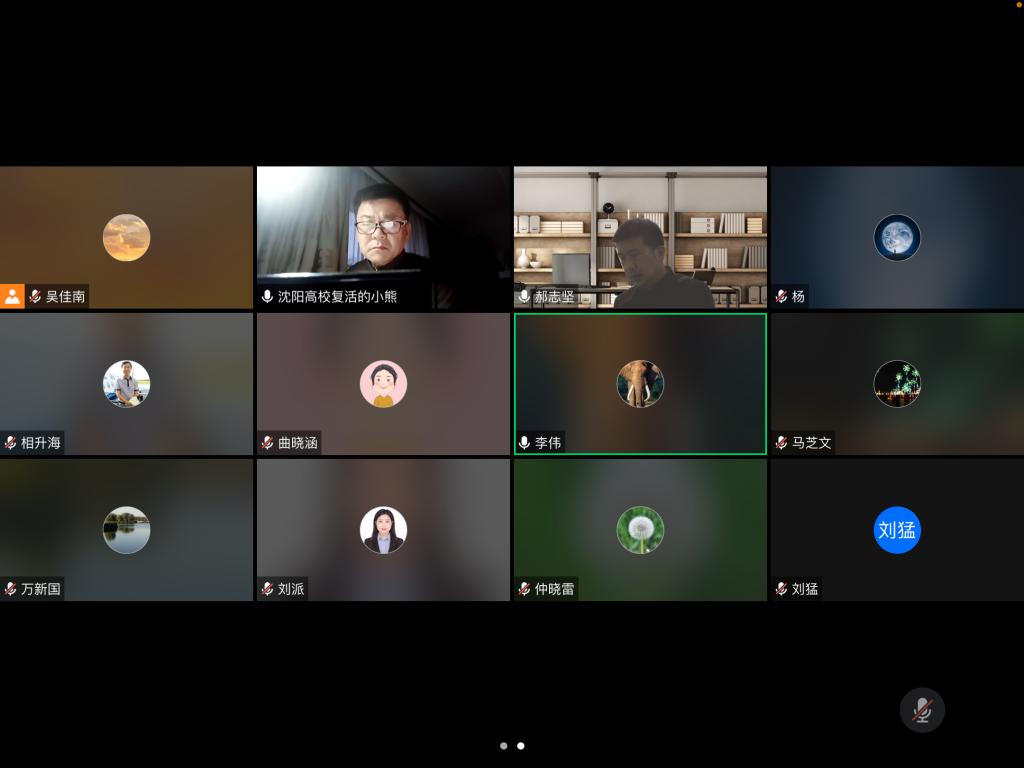Click the name label 仲晓雷
Image resolution: width=1024 pixels, height=768 pixels.
tap(554, 589)
